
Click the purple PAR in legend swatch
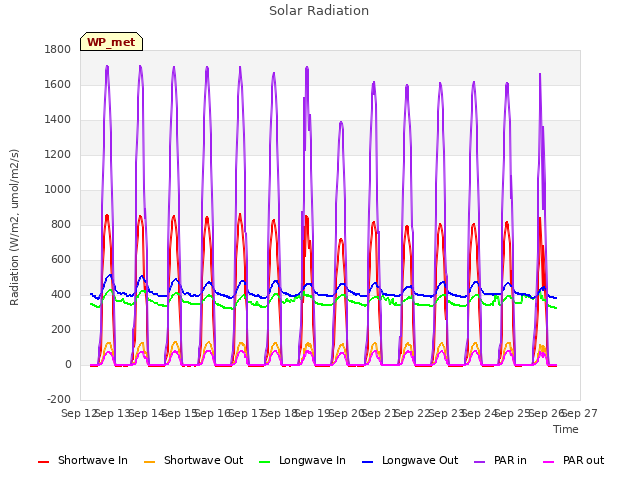click(x=480, y=462)
